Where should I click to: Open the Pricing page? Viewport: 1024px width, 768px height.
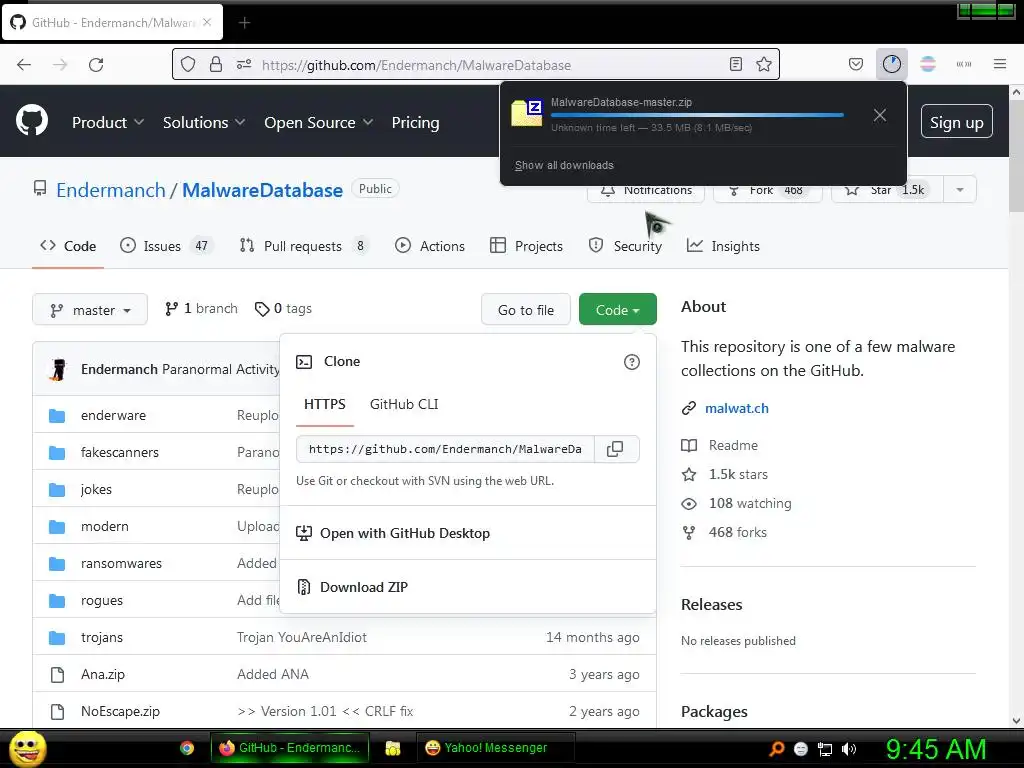(415, 122)
